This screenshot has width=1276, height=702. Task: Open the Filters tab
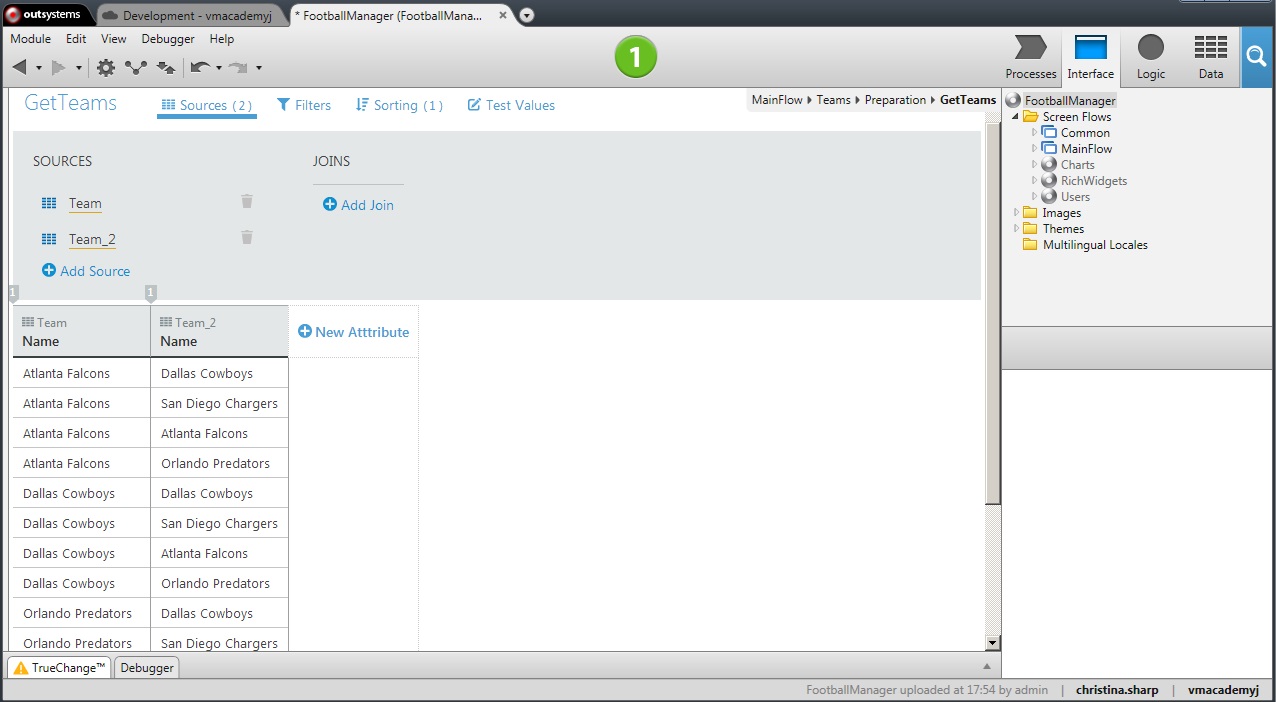pos(303,105)
